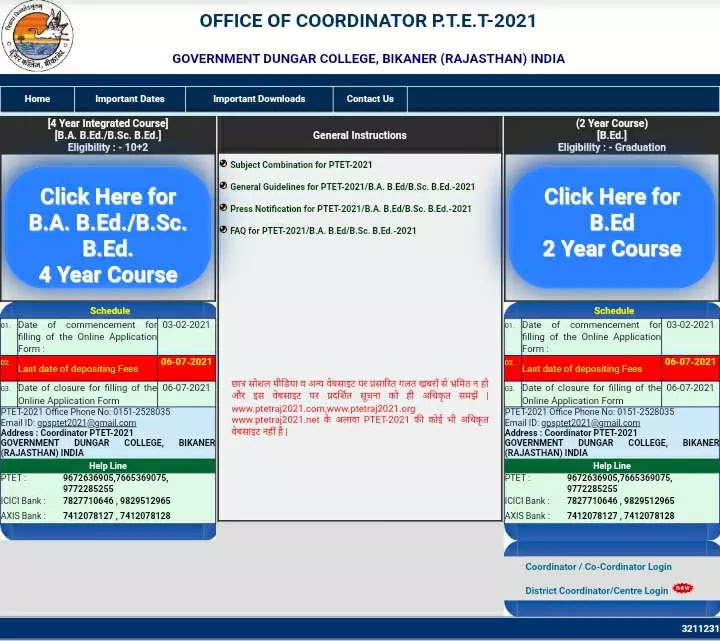Click right red row date 06-07-2021

pos(690,361)
